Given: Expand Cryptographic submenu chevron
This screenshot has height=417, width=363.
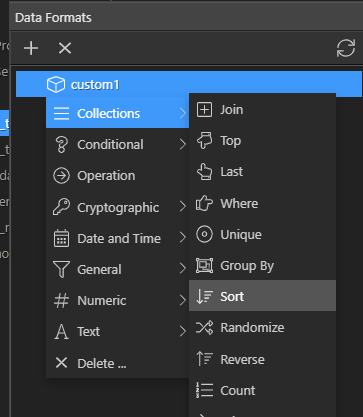Looking at the screenshot, I should (182, 207).
